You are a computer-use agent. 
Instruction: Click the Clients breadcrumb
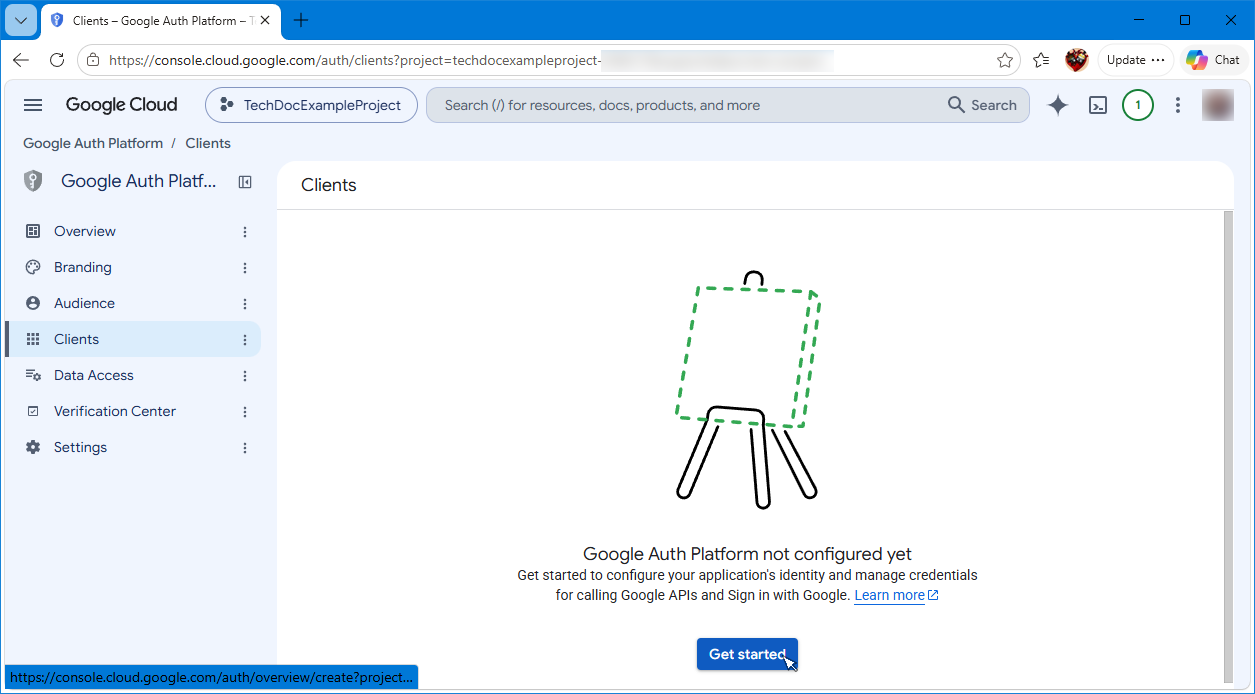coord(208,143)
